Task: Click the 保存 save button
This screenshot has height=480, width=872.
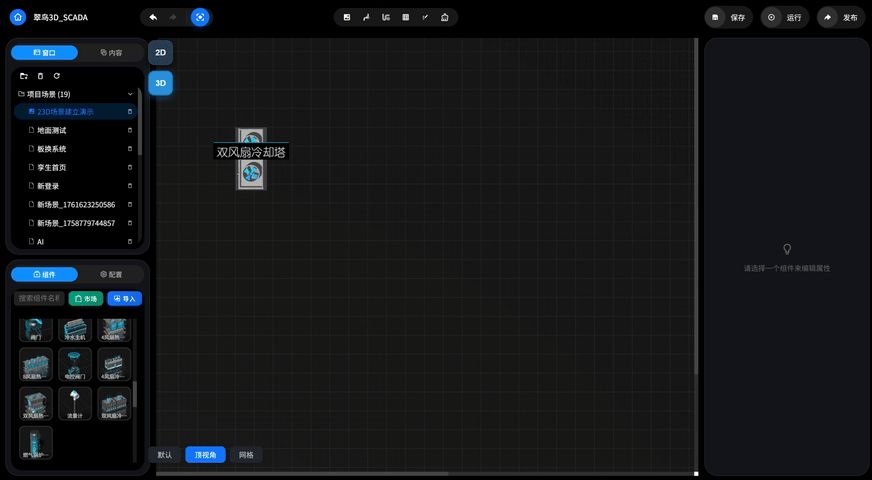Action: [729, 17]
